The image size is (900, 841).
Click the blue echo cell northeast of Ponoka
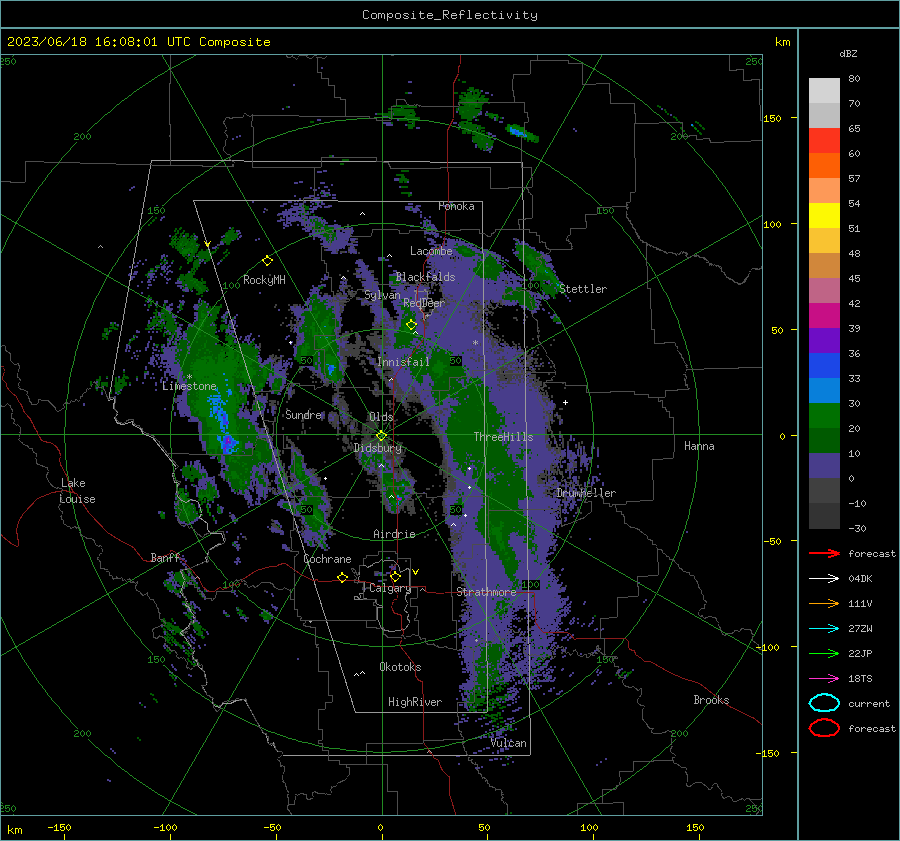(517, 131)
